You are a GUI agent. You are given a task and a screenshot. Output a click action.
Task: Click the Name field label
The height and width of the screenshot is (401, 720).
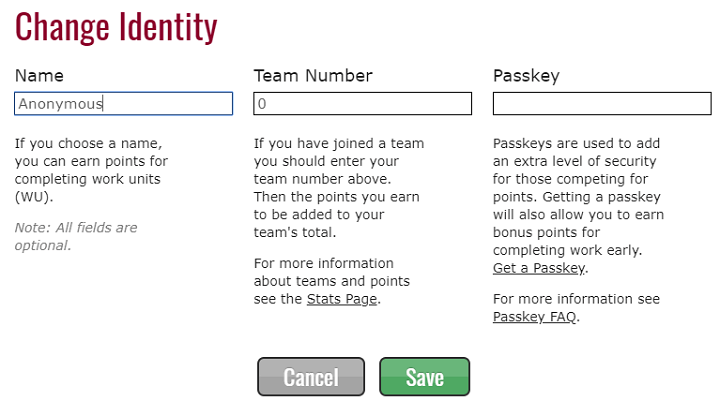point(39,76)
